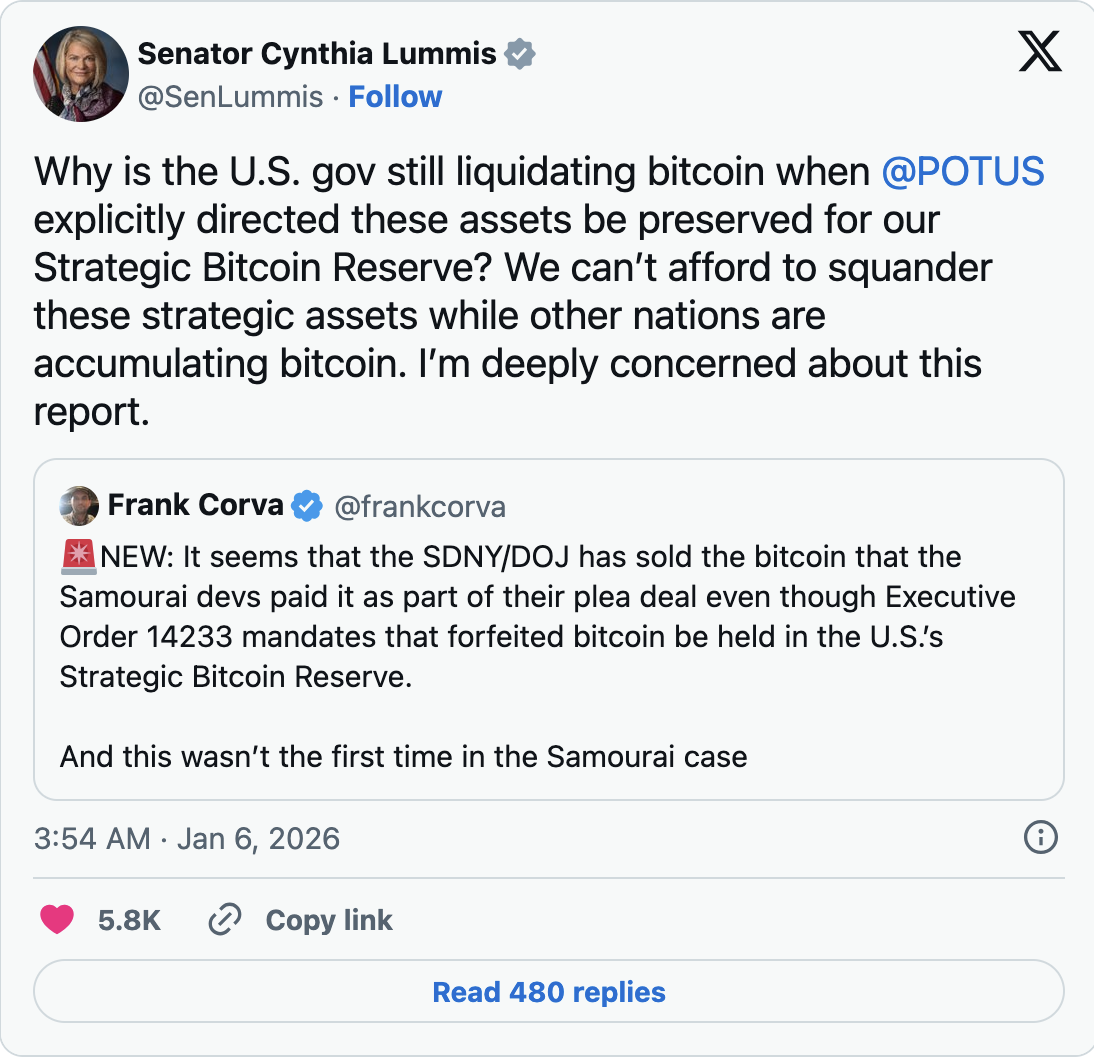Click the X logo icon
This screenshot has height=1062, width=1094.
click(x=1040, y=52)
